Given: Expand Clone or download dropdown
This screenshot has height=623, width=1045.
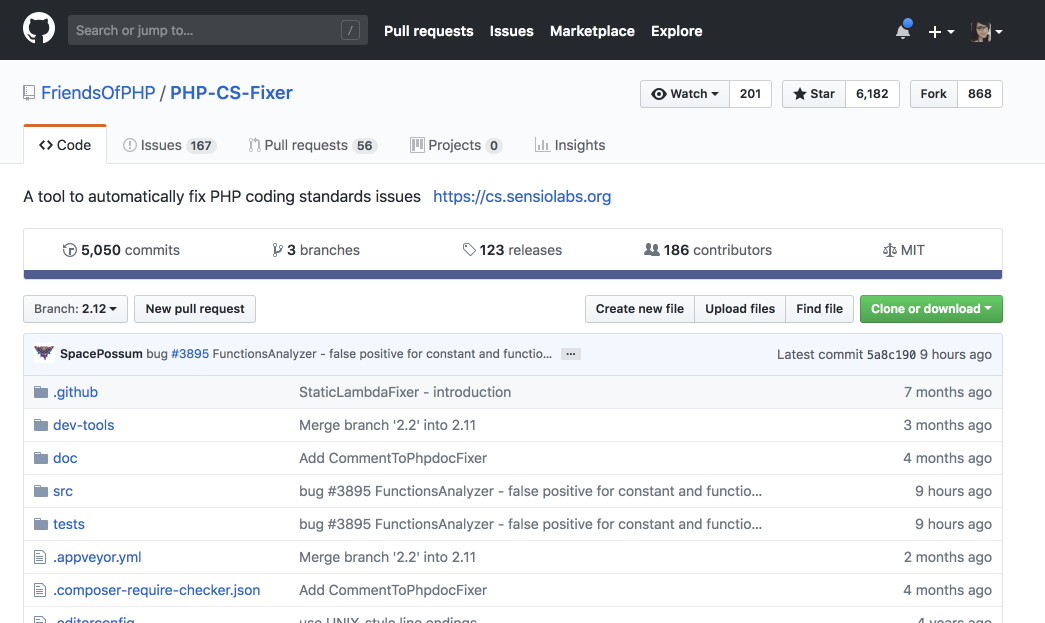Looking at the screenshot, I should click(931, 309).
